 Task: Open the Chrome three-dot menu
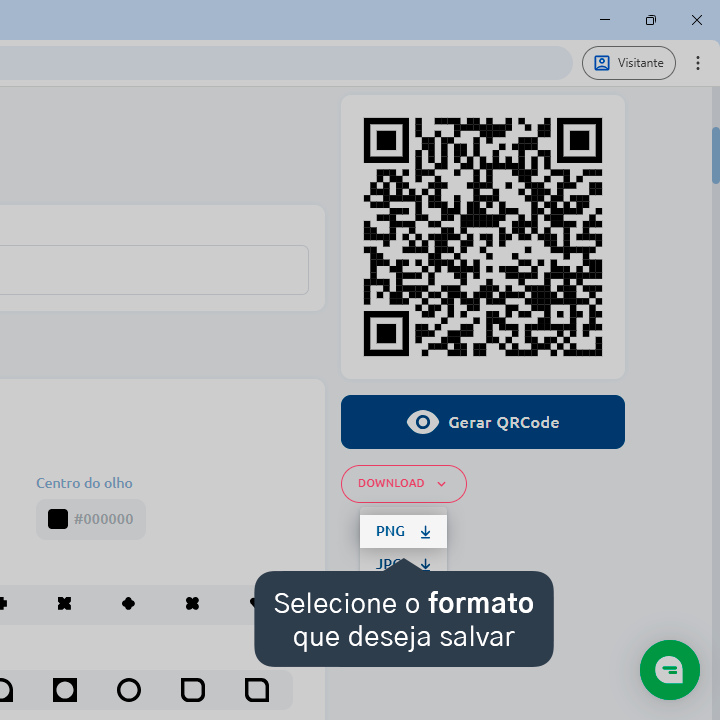(x=698, y=63)
